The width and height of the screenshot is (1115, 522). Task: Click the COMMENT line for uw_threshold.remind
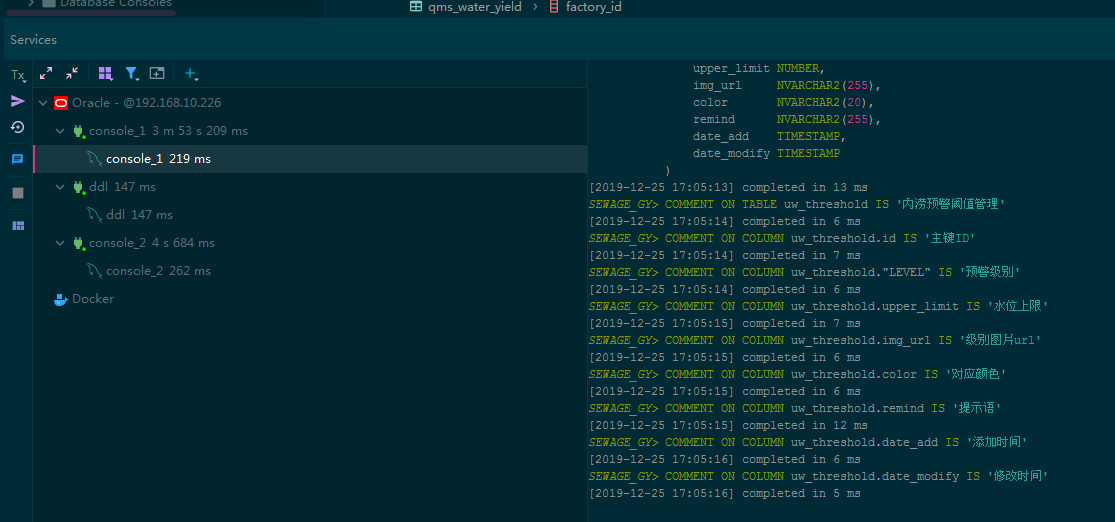(794, 408)
